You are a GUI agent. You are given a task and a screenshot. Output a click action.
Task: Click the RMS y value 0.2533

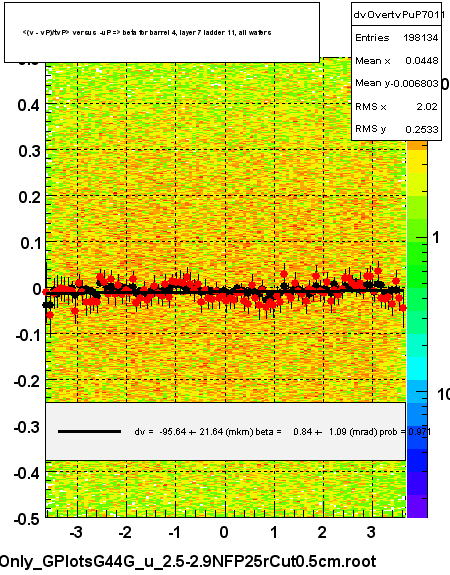pyautogui.click(x=421, y=129)
